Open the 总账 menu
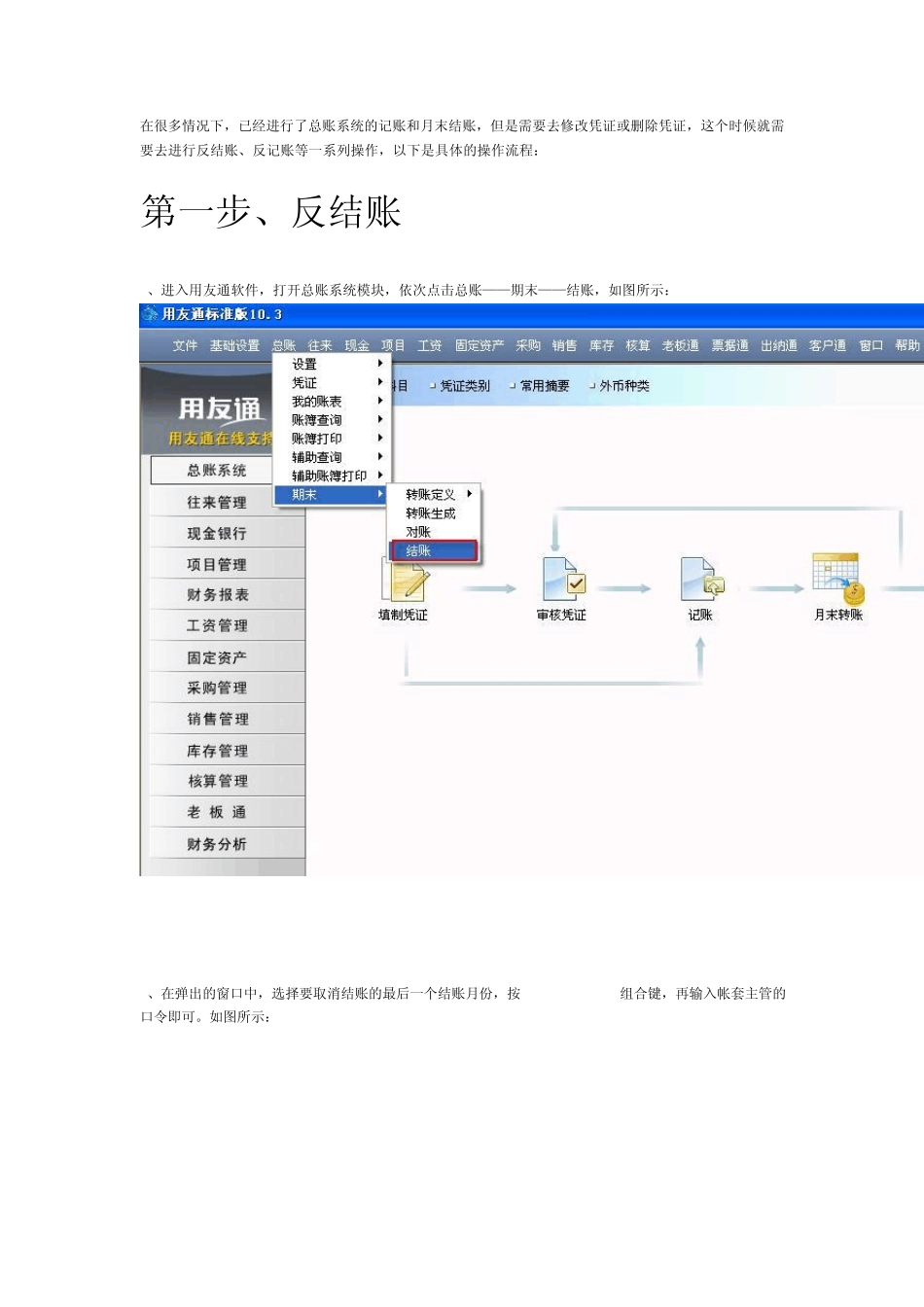The height and width of the screenshot is (1307, 924). point(284,345)
